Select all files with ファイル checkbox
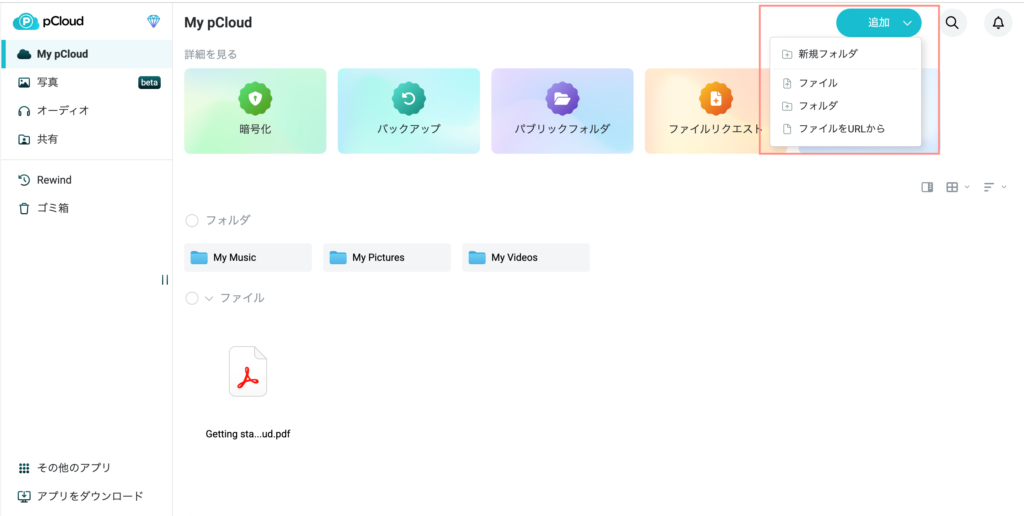This screenshot has width=1024, height=516. tap(192, 298)
